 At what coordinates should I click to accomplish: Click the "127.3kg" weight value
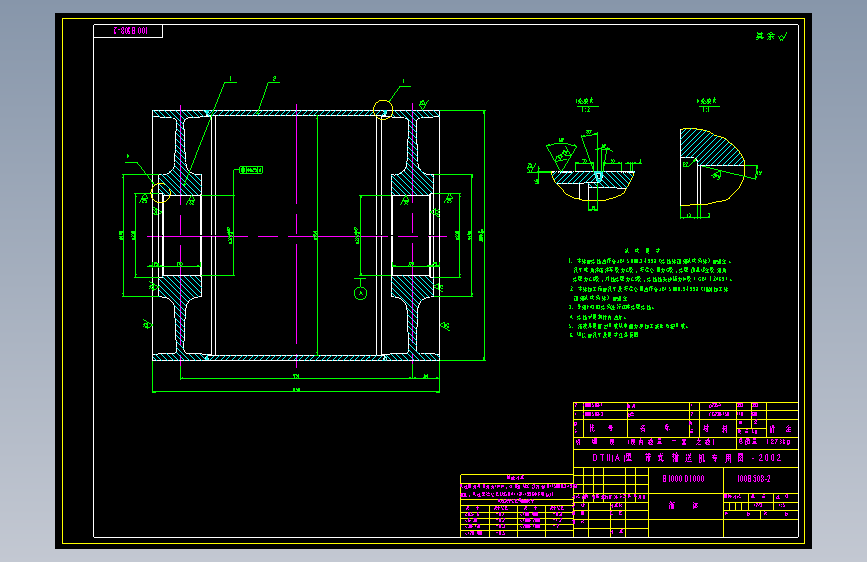(x=779, y=442)
